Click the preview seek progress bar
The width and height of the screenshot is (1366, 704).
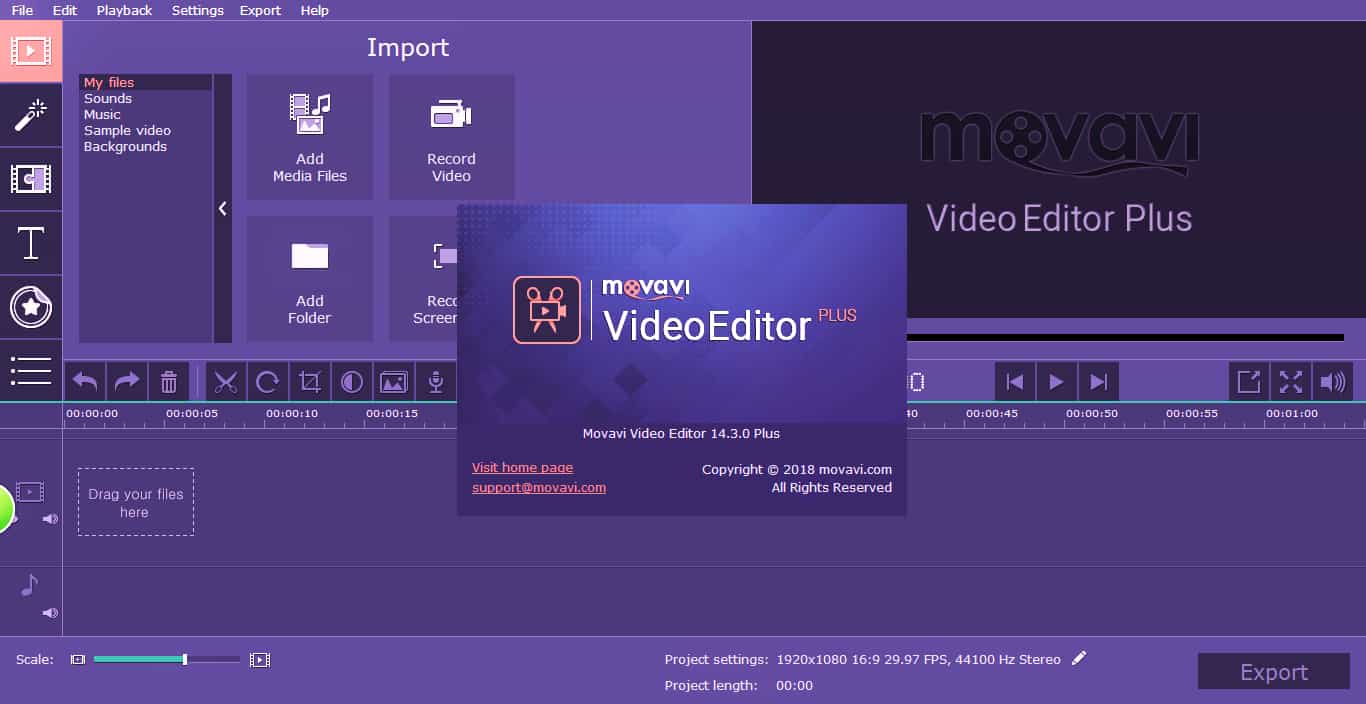(x=1125, y=338)
